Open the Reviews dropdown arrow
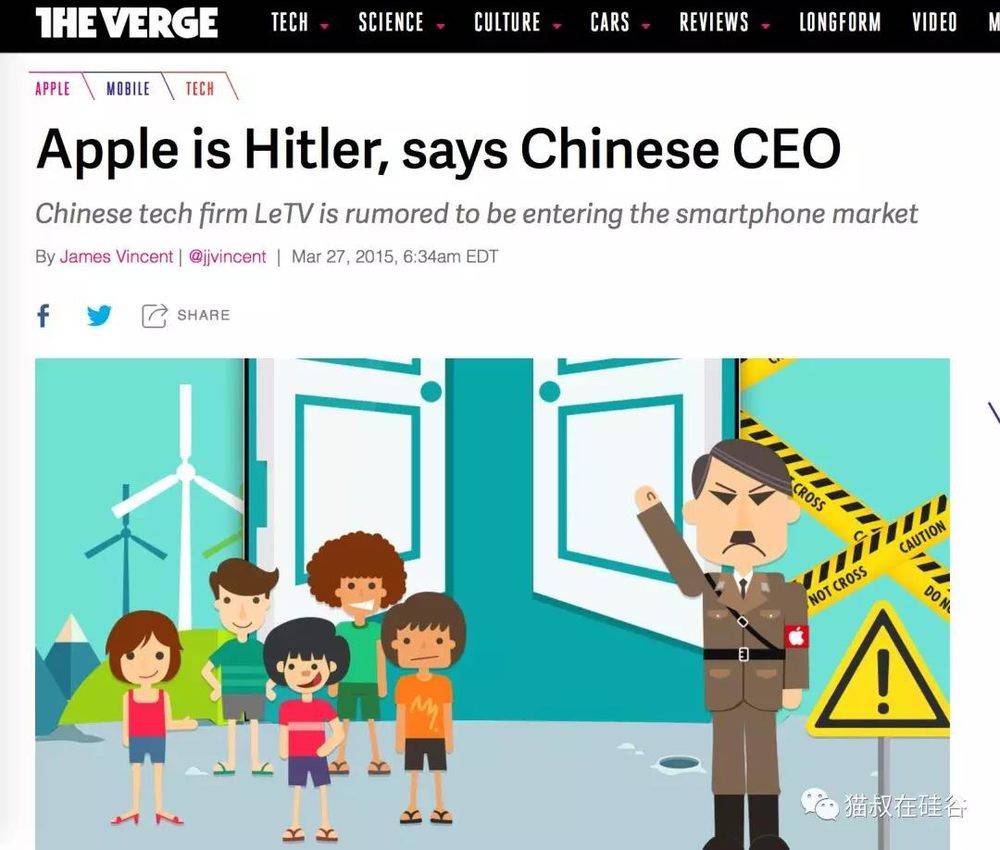Image resolution: width=1000 pixels, height=850 pixels. (x=765, y=27)
